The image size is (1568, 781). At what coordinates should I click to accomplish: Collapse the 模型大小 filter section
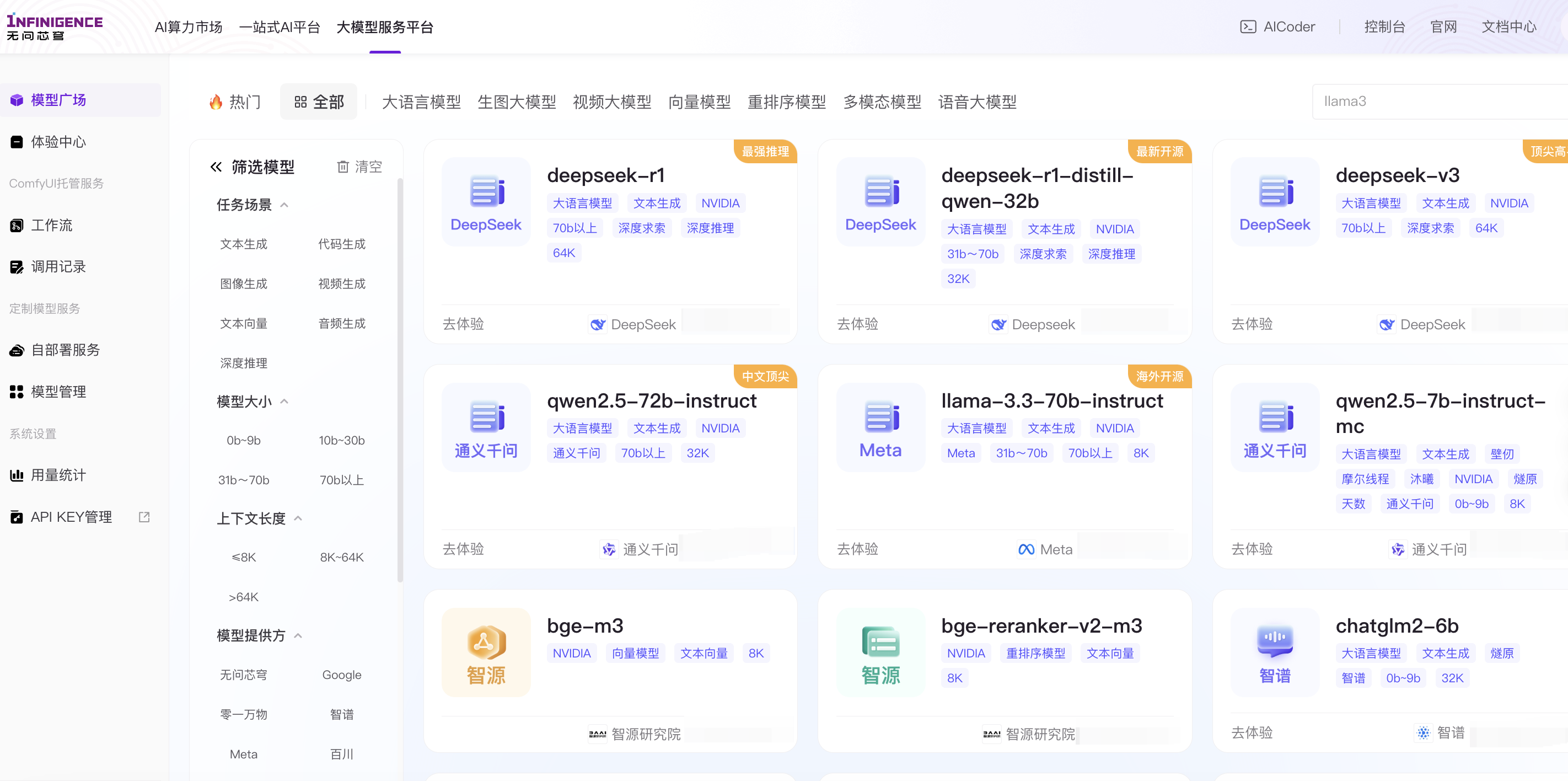[x=284, y=401]
